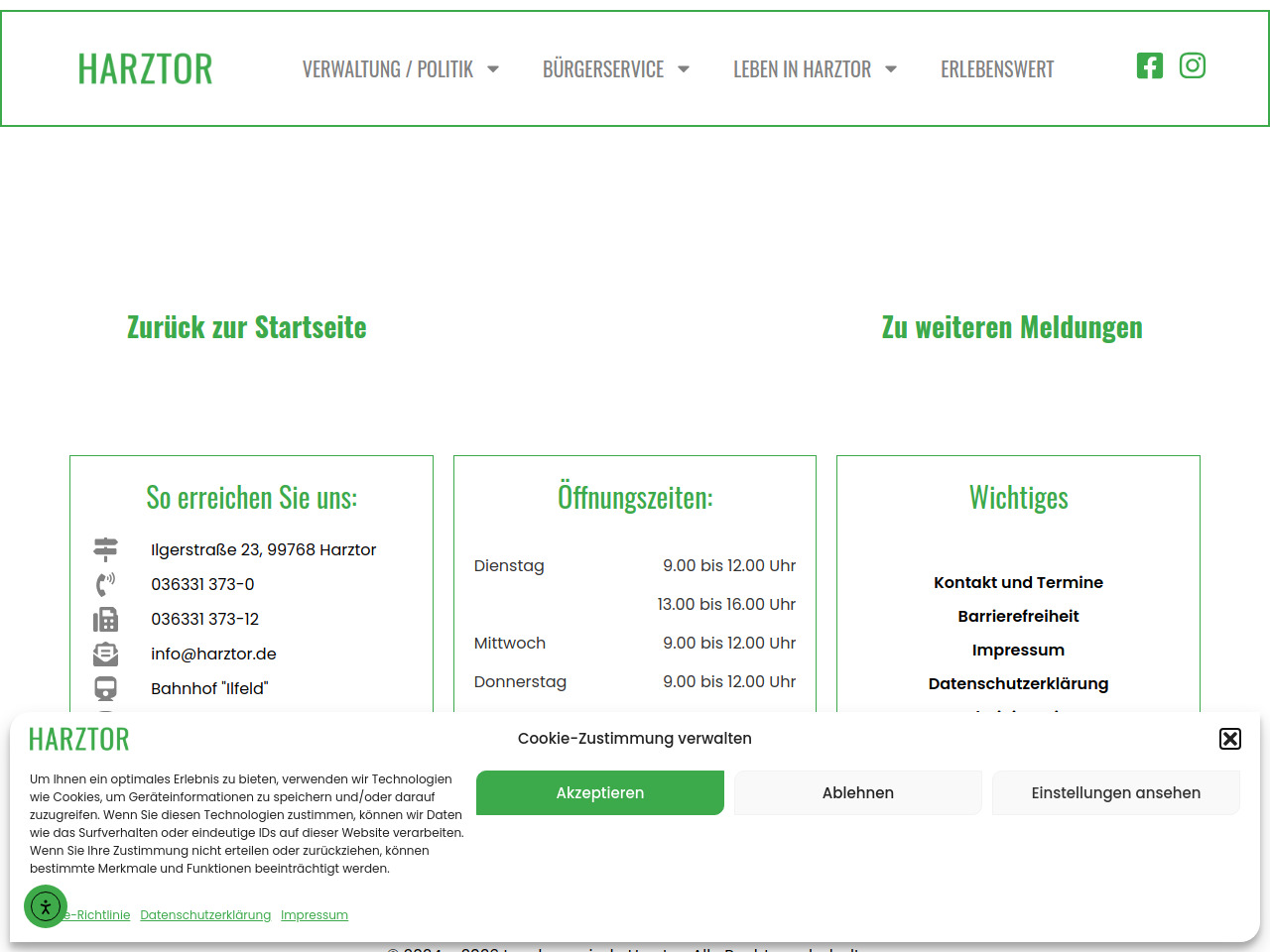This screenshot has height=952, width=1270.
Task: Follow the Zu weiteren Meldungen link
Action: tap(1012, 327)
